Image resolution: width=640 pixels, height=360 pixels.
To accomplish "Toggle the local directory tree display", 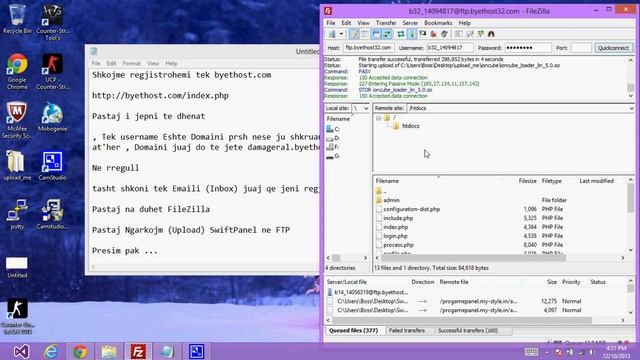I will 364,34.
